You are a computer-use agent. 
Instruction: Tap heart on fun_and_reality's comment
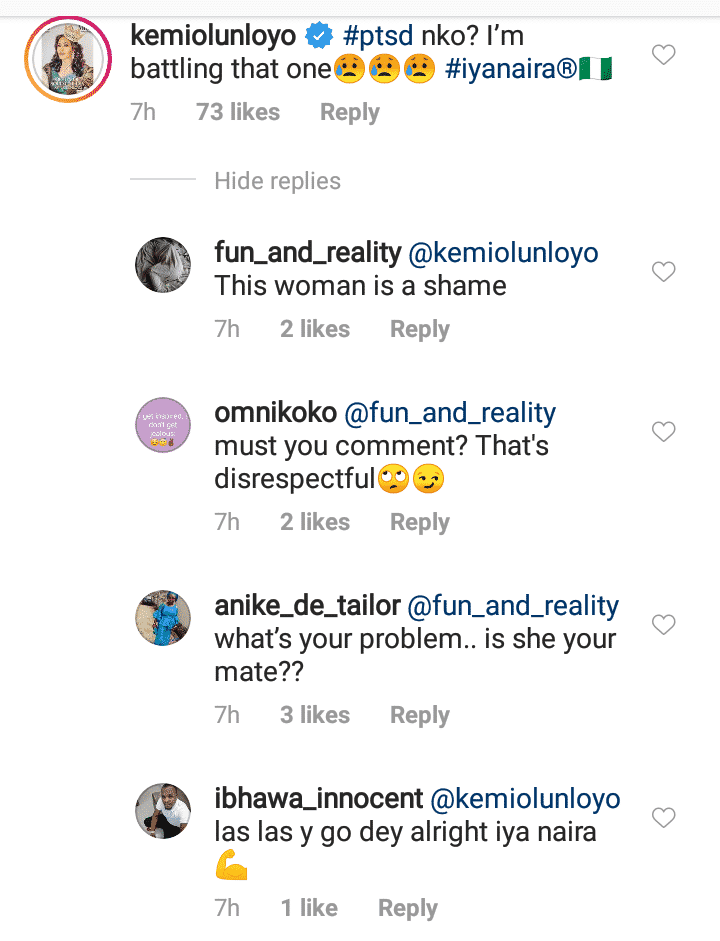[664, 271]
